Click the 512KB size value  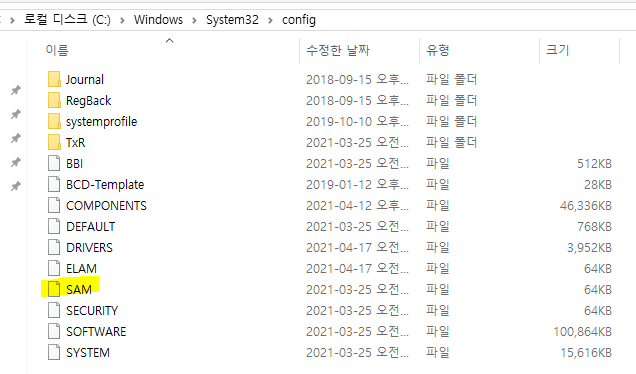(x=594, y=163)
